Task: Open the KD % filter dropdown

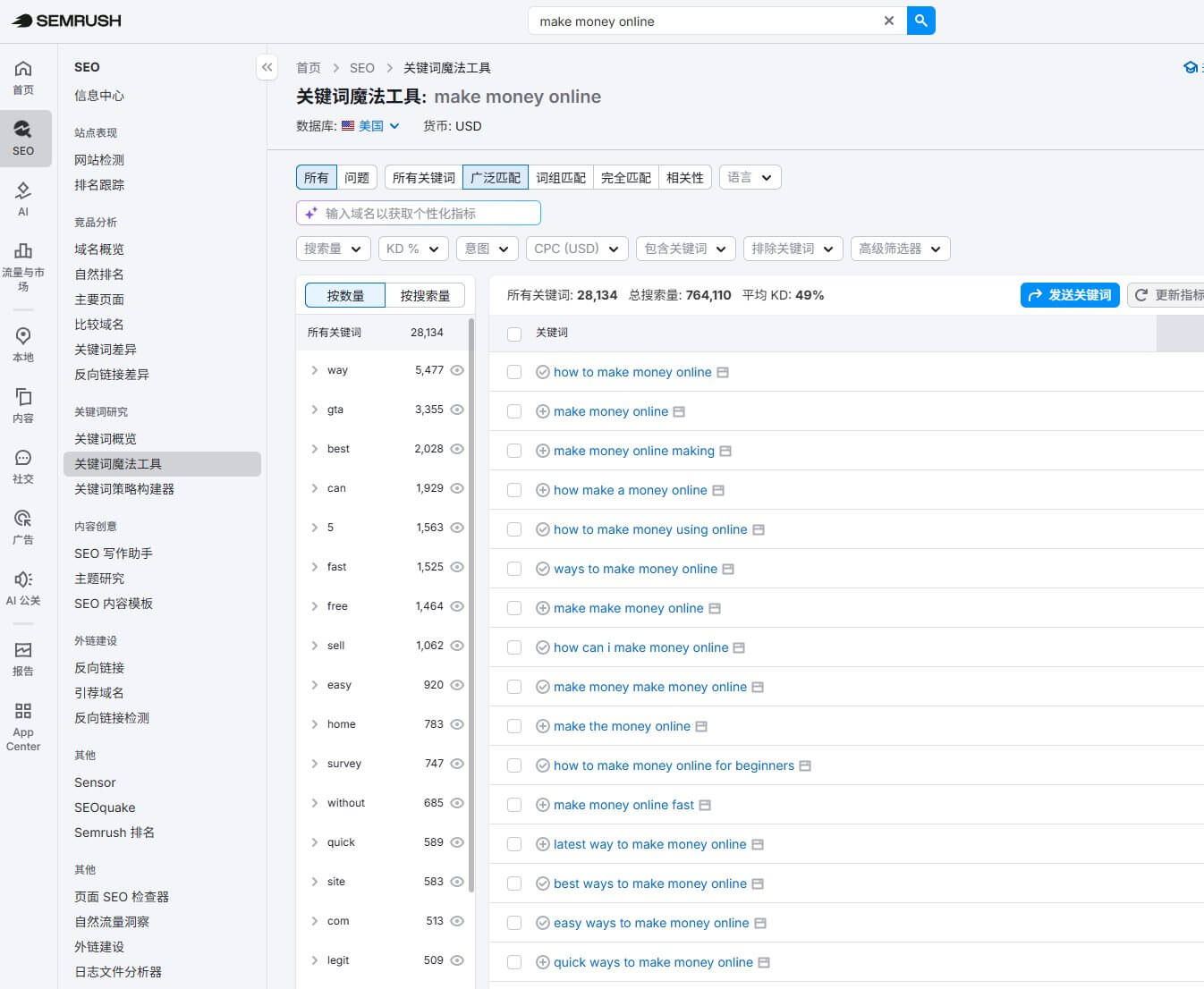Action: [x=412, y=249]
